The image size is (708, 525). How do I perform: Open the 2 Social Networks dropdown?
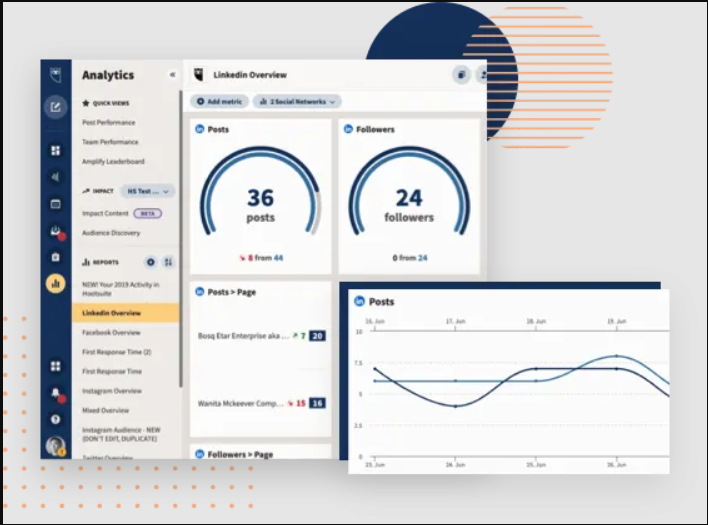(297, 102)
